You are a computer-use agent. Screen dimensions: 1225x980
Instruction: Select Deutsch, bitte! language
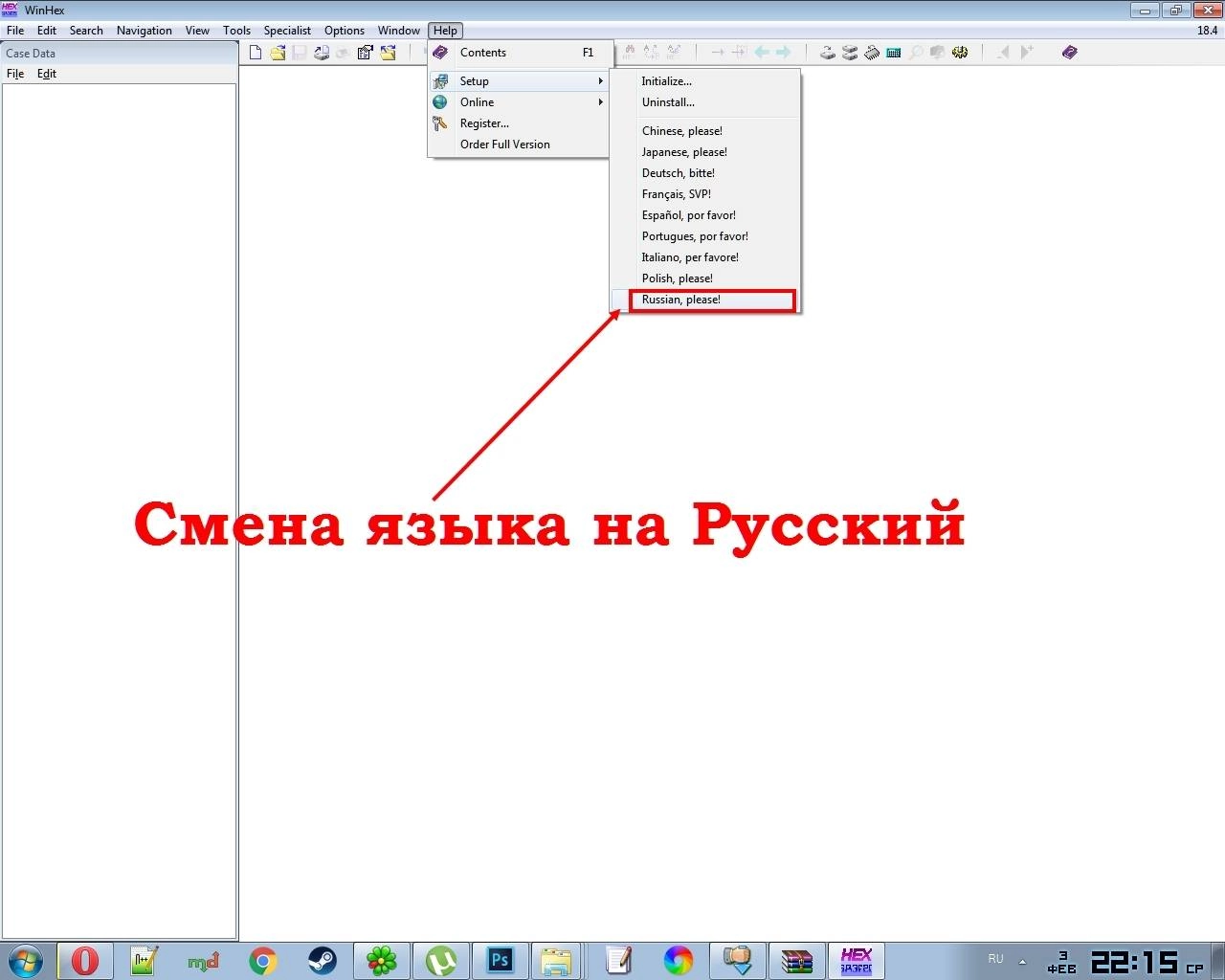click(705, 173)
